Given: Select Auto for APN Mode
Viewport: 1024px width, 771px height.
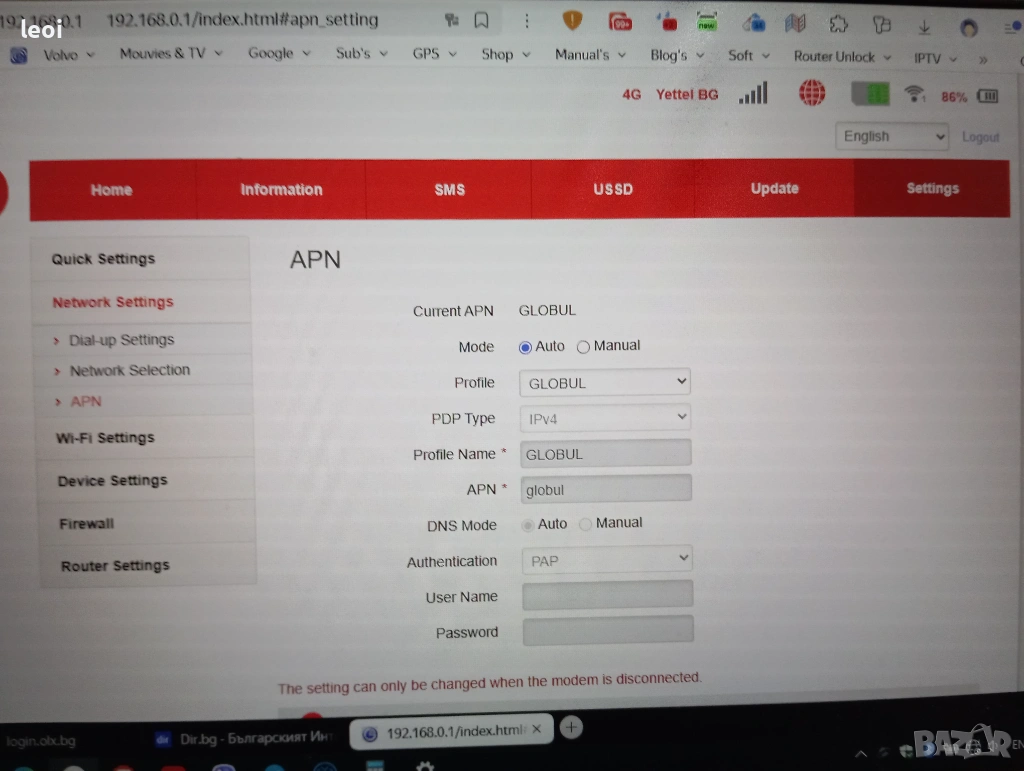Looking at the screenshot, I should (526, 347).
